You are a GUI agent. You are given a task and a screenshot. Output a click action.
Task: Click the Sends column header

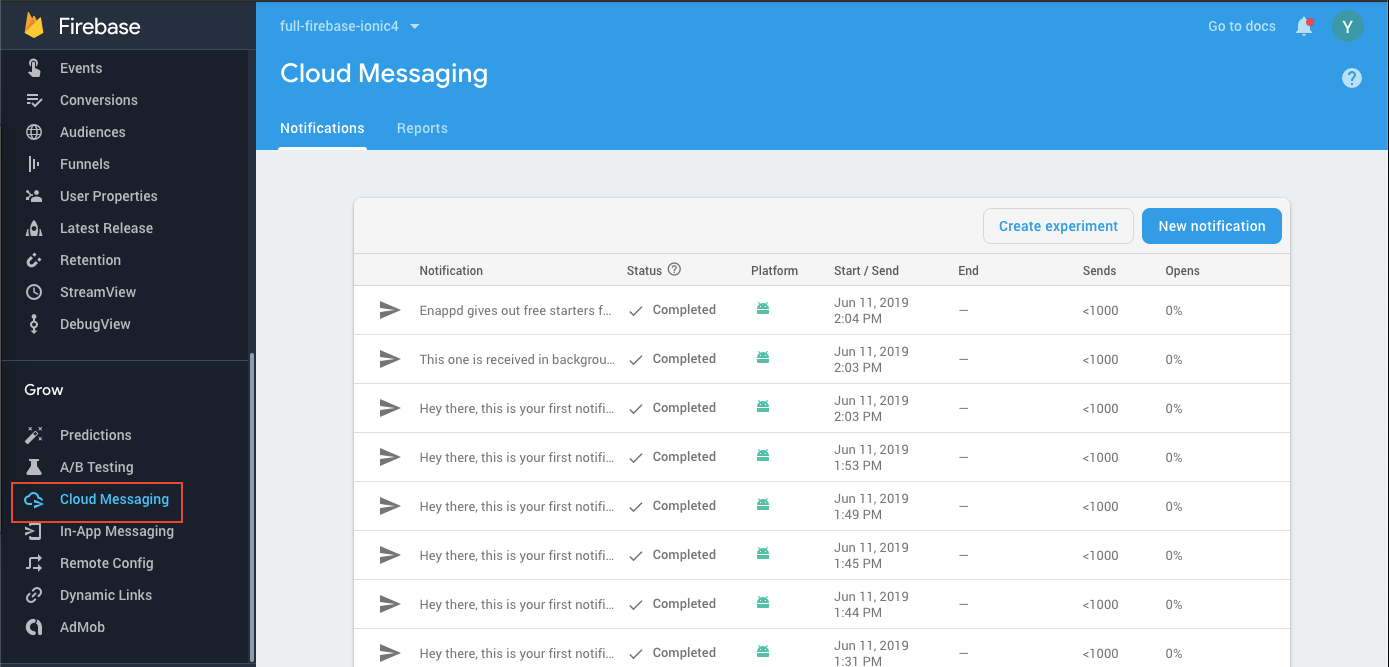click(x=1099, y=271)
